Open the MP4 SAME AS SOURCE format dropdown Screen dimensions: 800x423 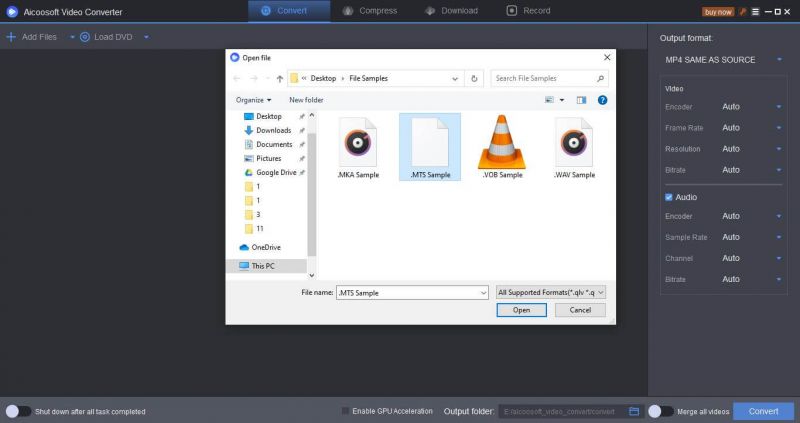tap(723, 60)
